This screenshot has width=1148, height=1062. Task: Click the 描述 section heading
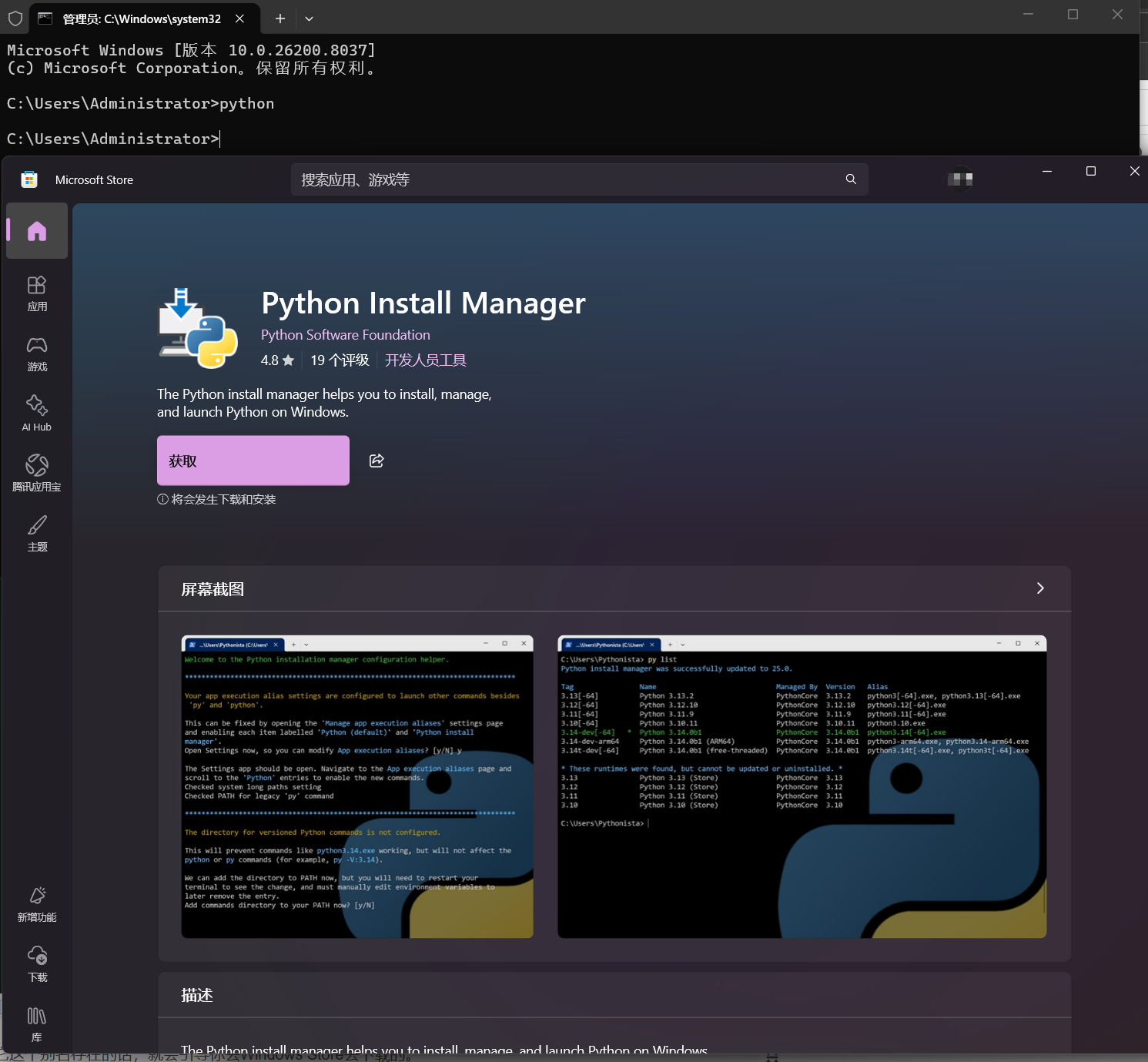pyautogui.click(x=197, y=995)
